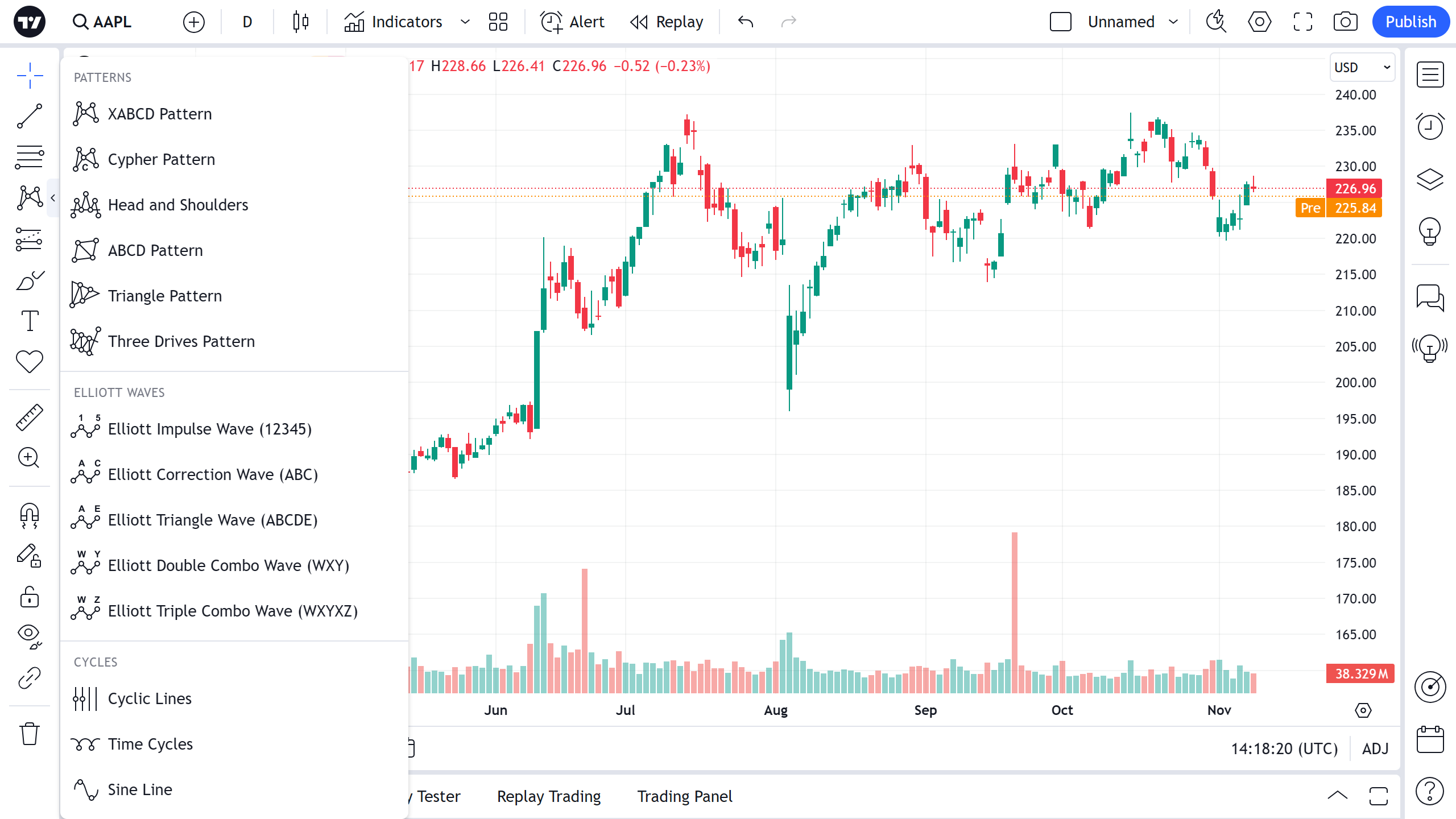The width and height of the screenshot is (1456, 819).
Task: Expand the Unnamed layout dropdown arrow
Action: (1173, 22)
